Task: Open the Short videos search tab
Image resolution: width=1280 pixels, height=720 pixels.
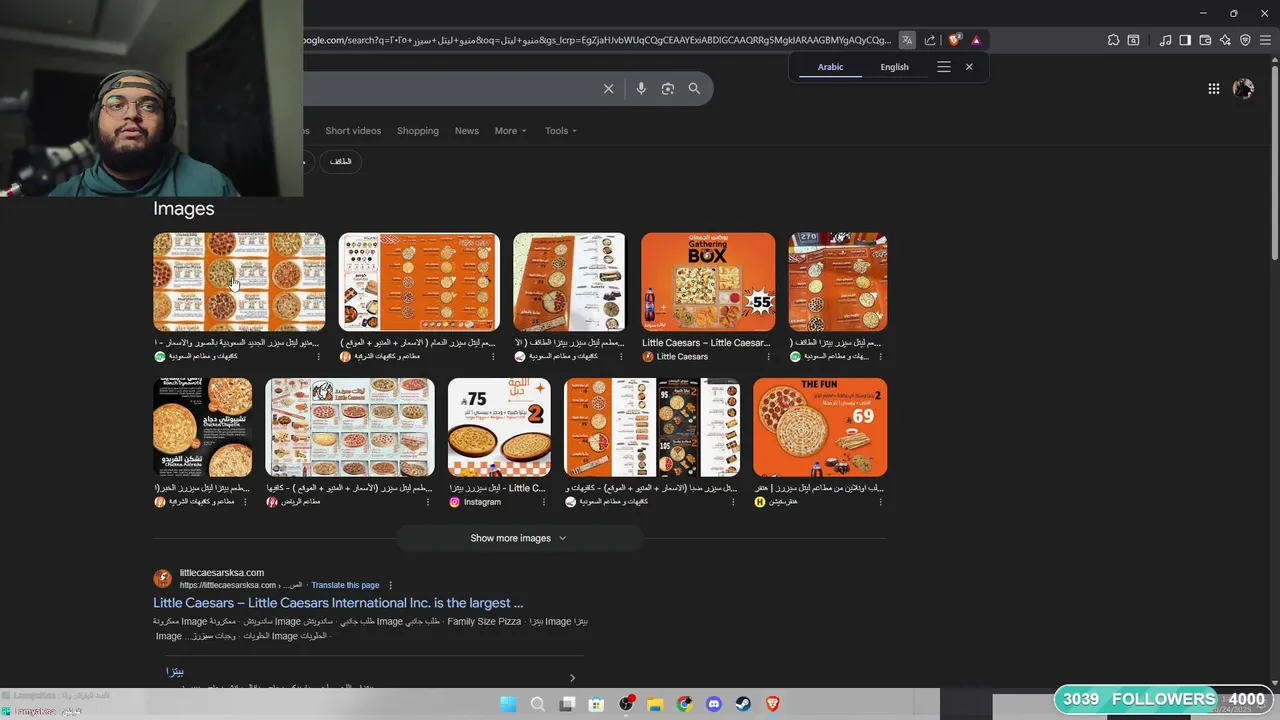Action: (353, 131)
